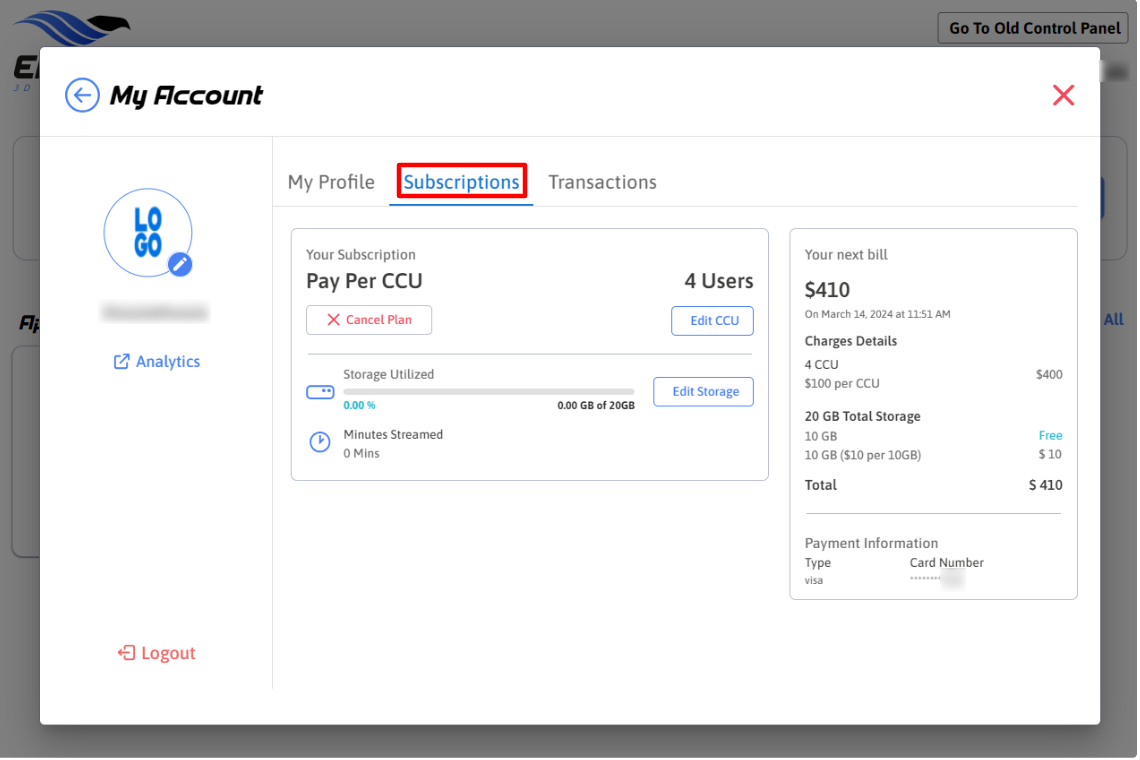Click the logout door icon

127,653
